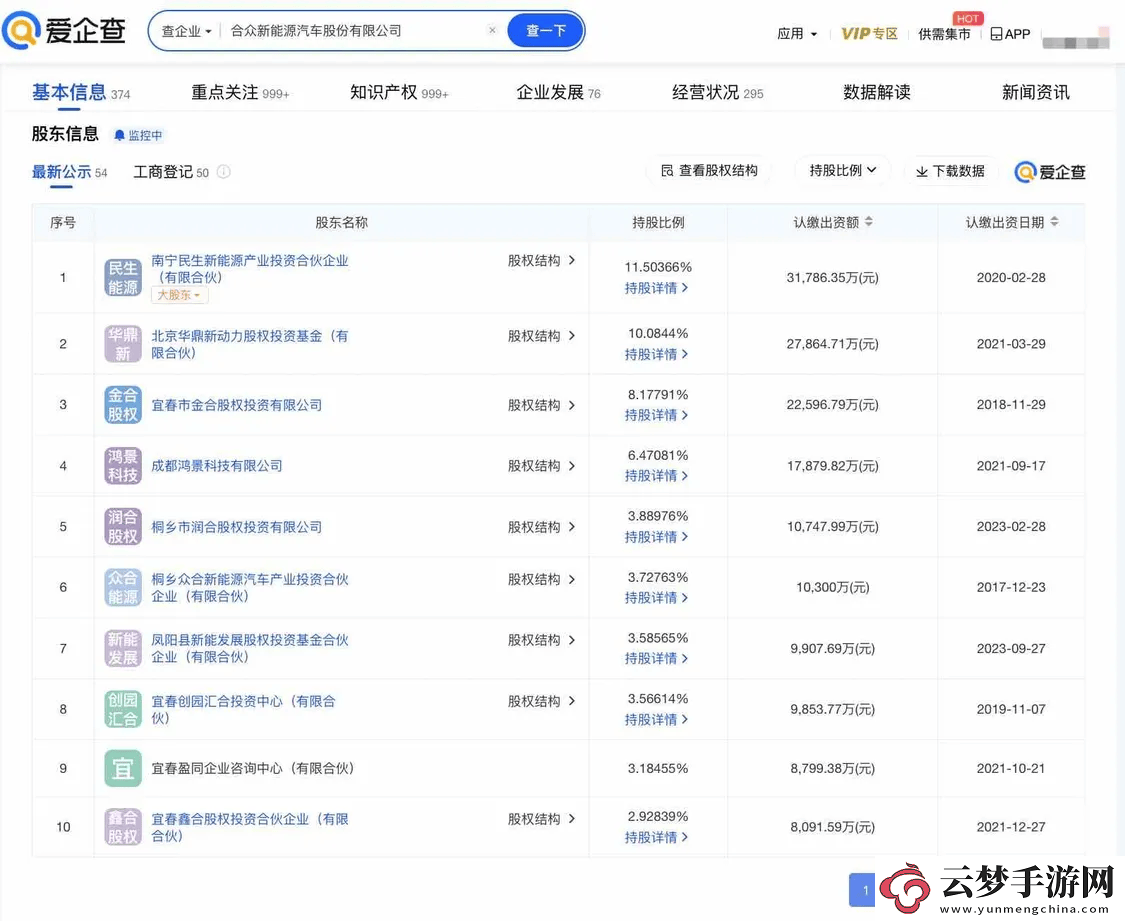
Task: Expand 股权结构 for 宜春市金合股权投资
Action: (x=542, y=405)
